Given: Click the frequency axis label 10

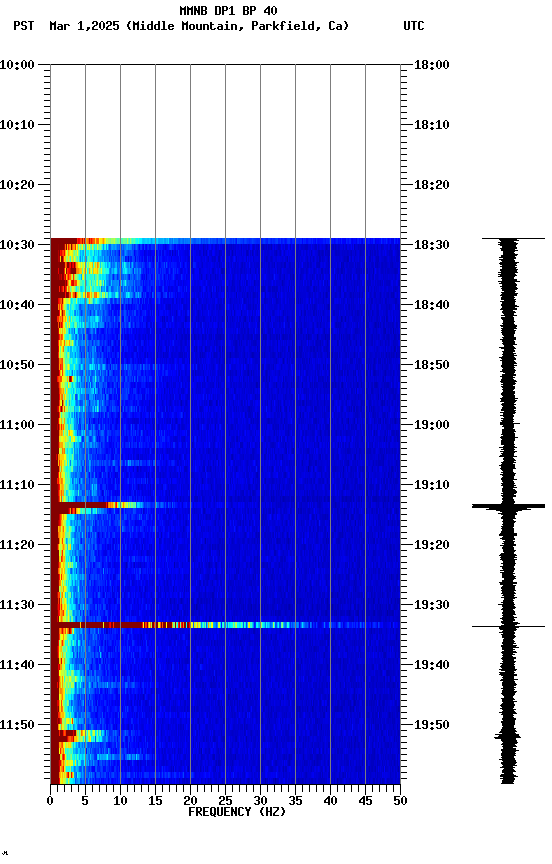Looking at the screenshot, I should coord(120,801).
